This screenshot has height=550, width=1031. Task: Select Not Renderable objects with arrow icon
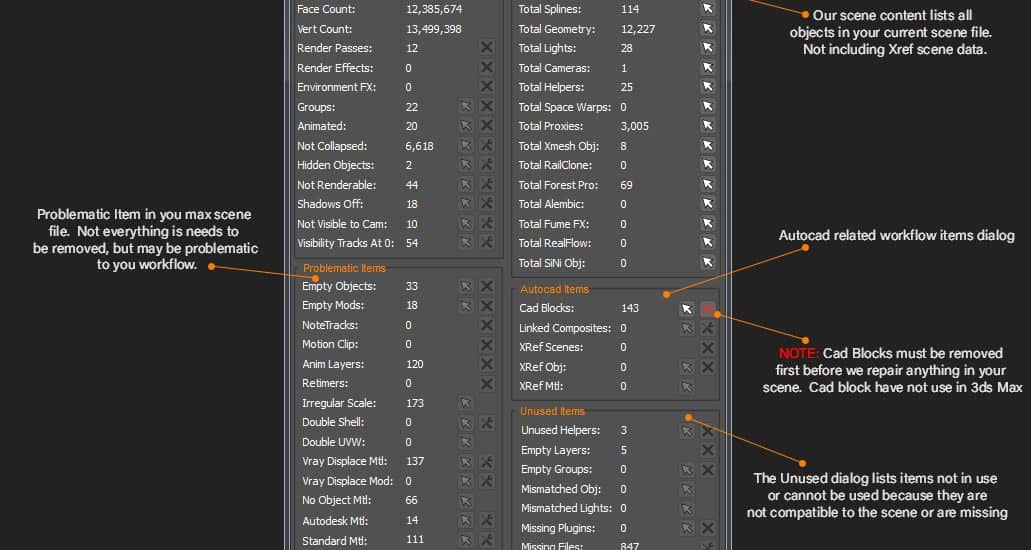tap(465, 185)
